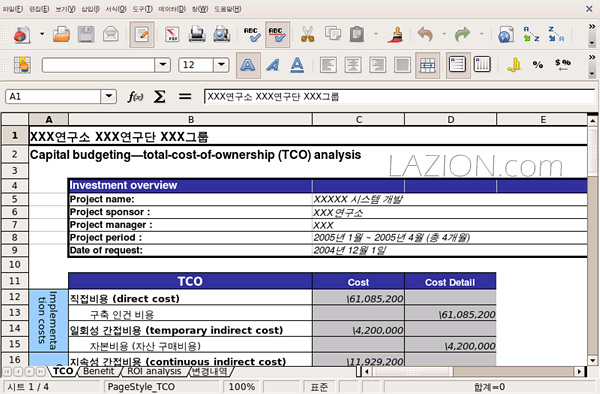This screenshot has width=600, height=394.
Task: Click the horizontal scrollbar right arrow
Action: 580,371
